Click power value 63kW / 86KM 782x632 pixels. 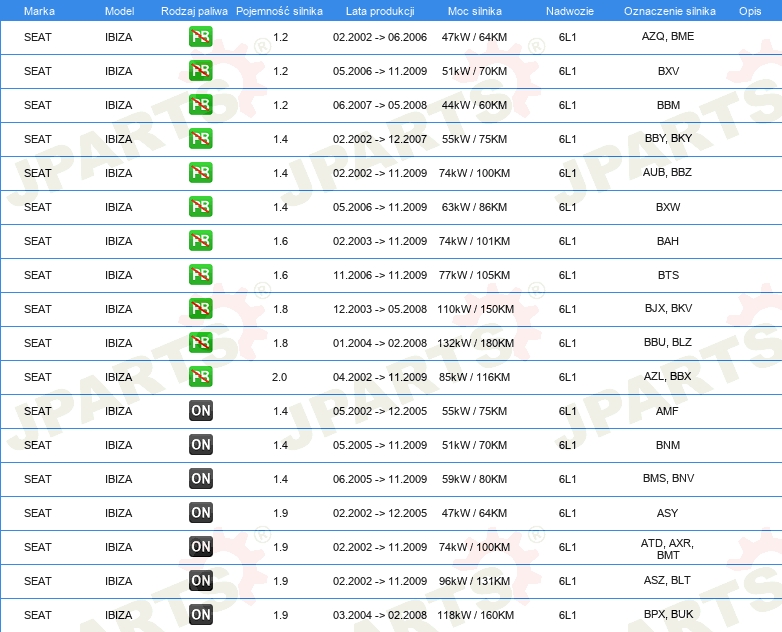click(474, 207)
